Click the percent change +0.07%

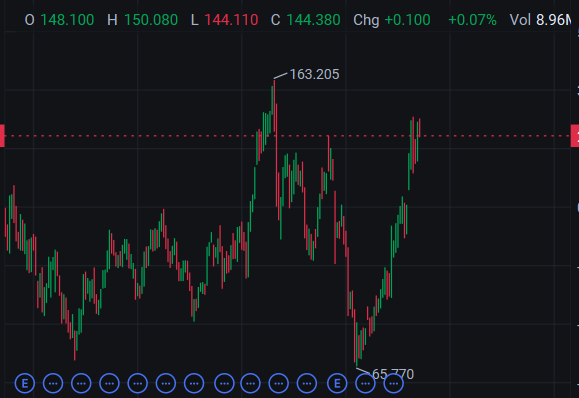[472, 20]
